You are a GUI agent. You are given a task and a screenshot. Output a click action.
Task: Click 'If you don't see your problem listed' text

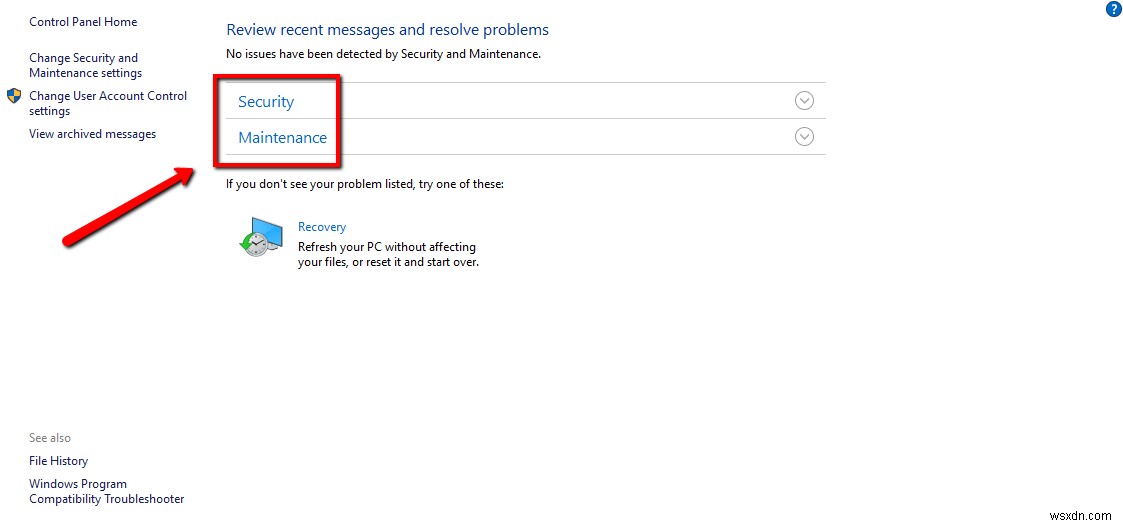pyautogui.click(x=365, y=184)
